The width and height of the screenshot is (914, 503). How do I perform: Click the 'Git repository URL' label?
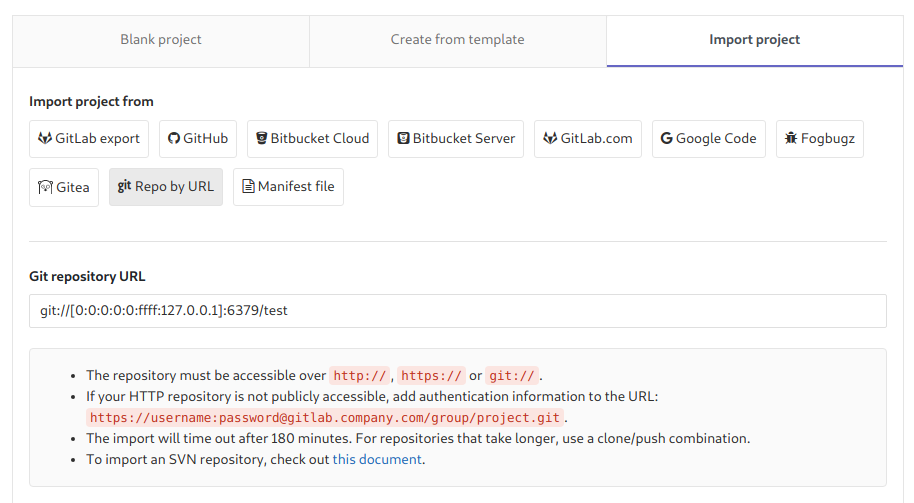pos(87,276)
